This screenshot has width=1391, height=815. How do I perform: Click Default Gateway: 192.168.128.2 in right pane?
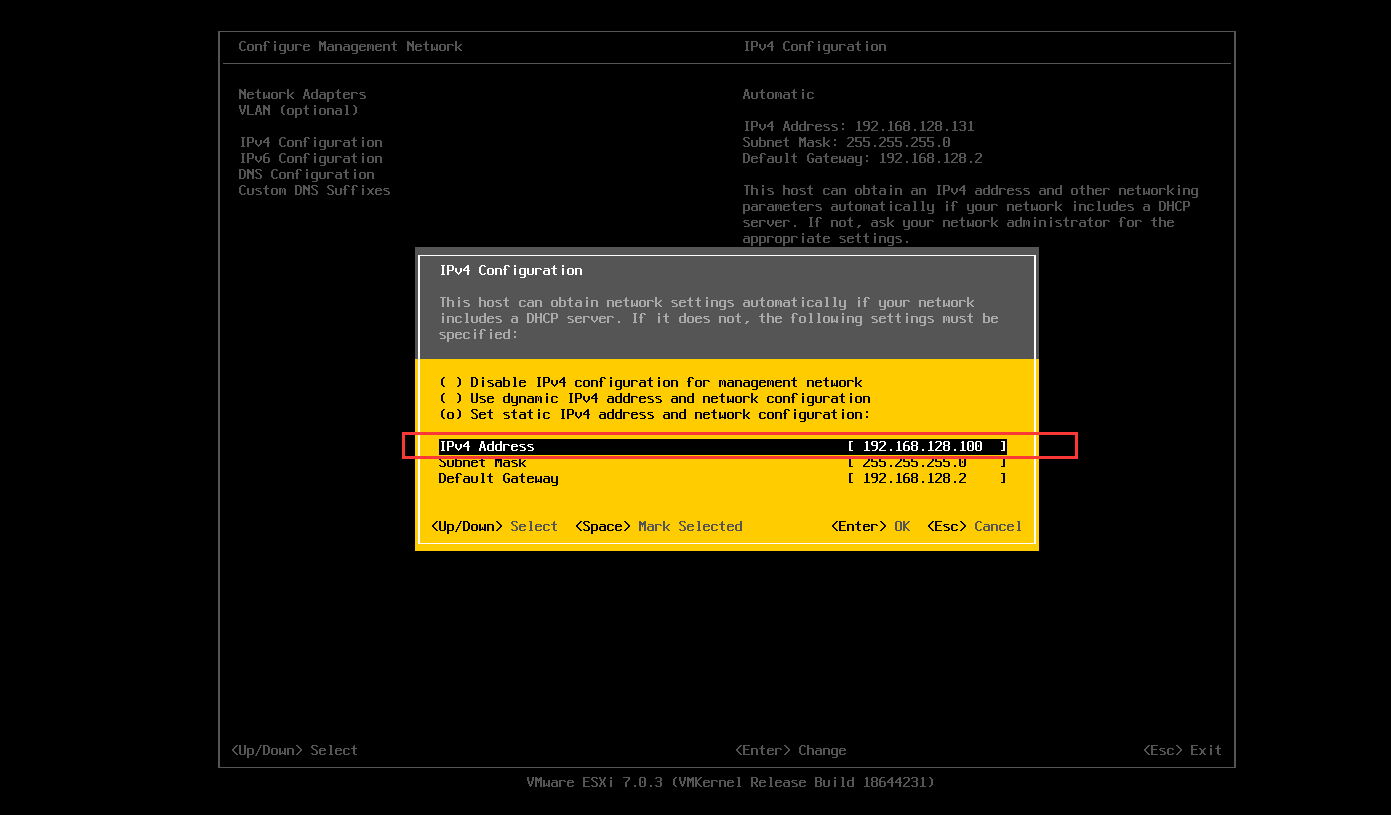click(x=863, y=158)
